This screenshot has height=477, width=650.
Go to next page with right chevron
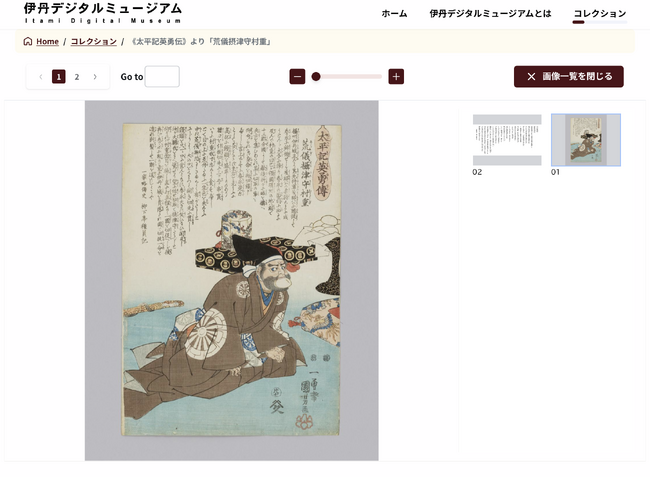click(95, 77)
